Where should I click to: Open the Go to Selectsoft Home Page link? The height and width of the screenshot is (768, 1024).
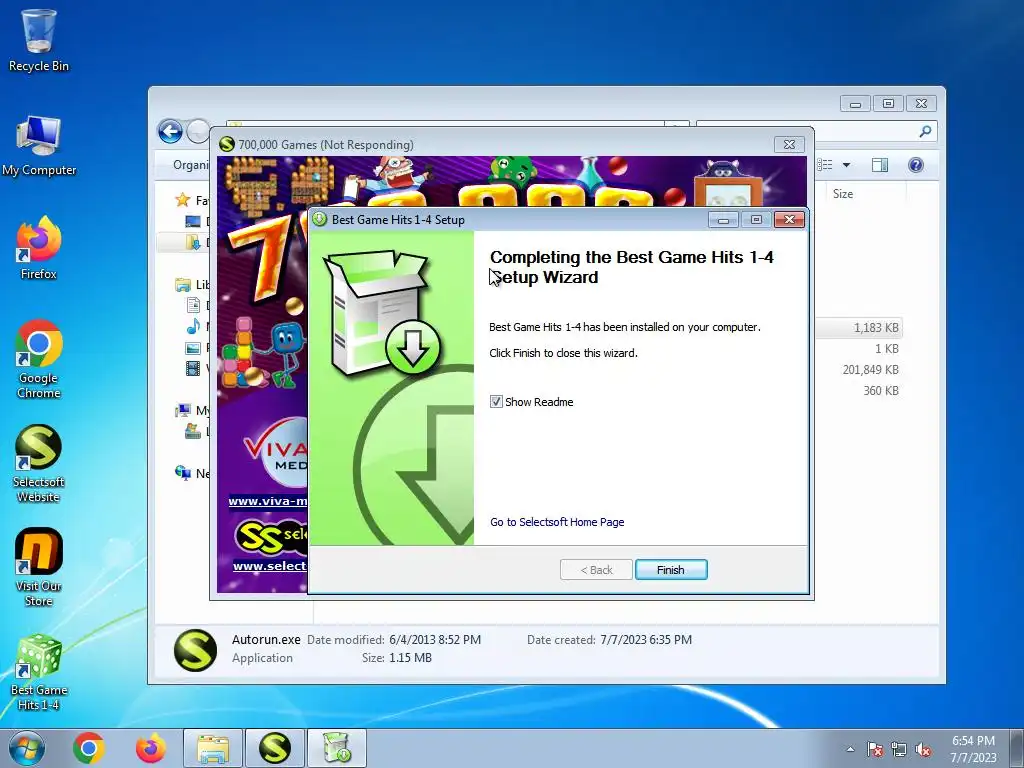pos(557,522)
